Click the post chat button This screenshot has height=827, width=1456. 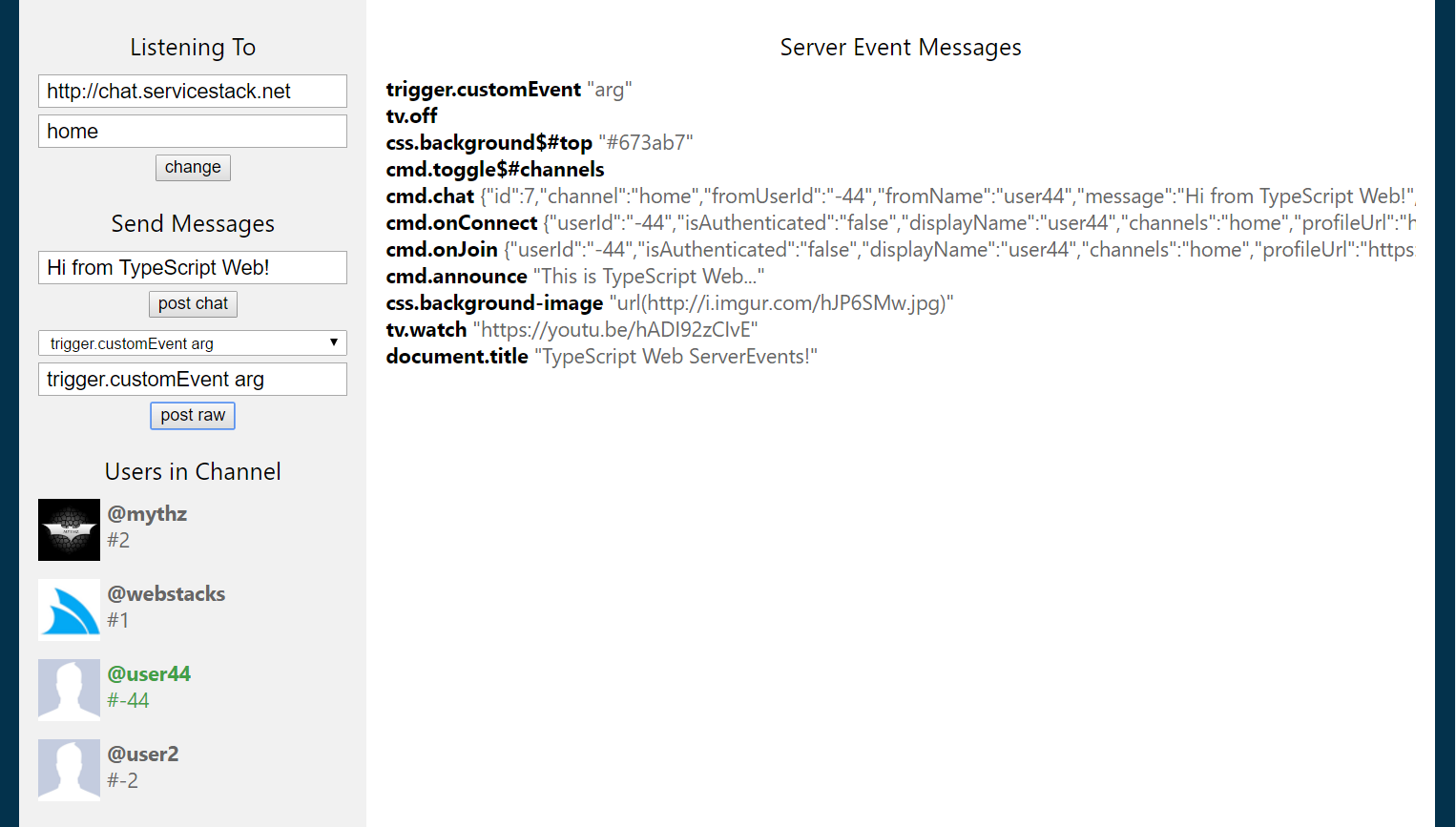pyautogui.click(x=193, y=304)
